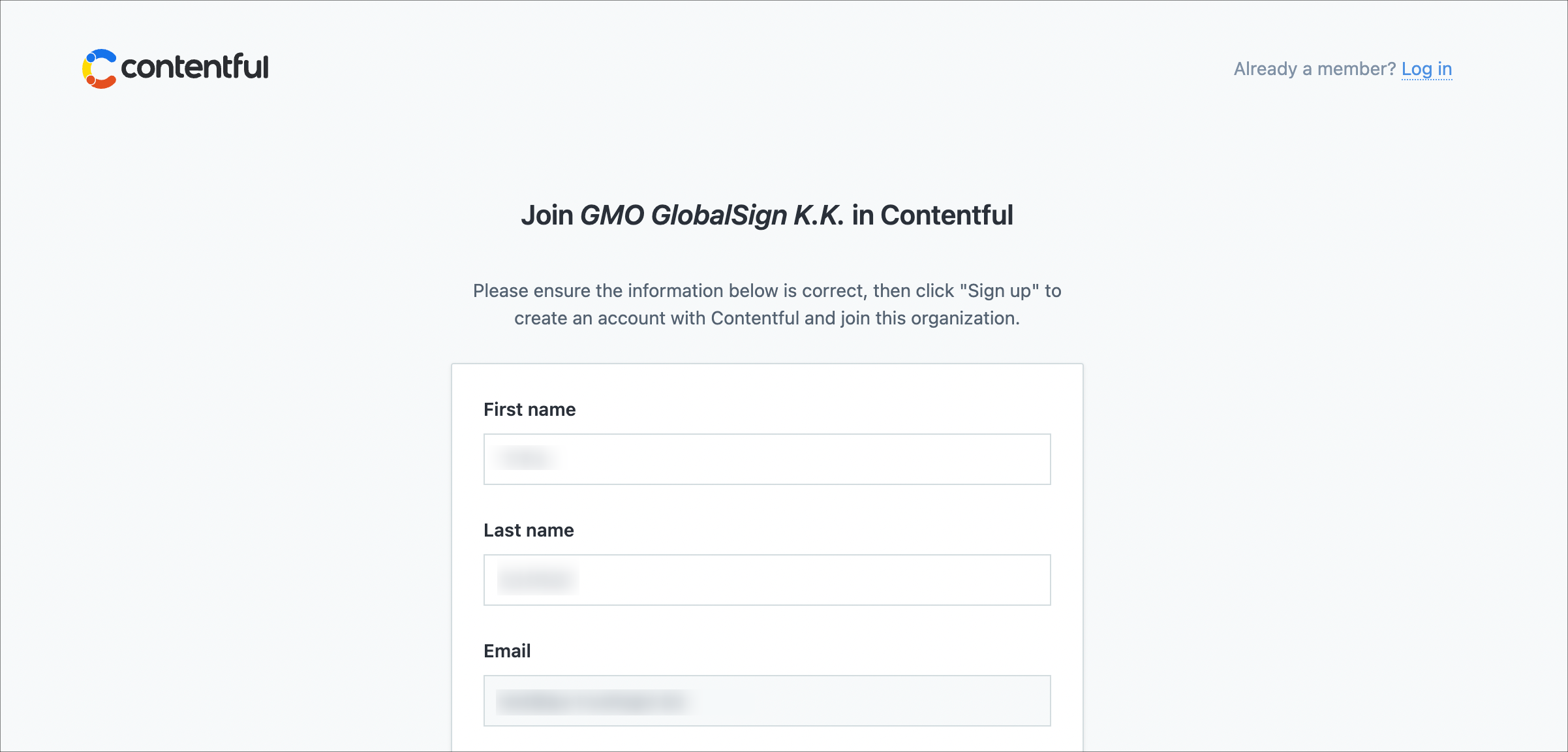The width and height of the screenshot is (1568, 752).
Task: Click the "Already a member?" text
Action: click(1314, 69)
